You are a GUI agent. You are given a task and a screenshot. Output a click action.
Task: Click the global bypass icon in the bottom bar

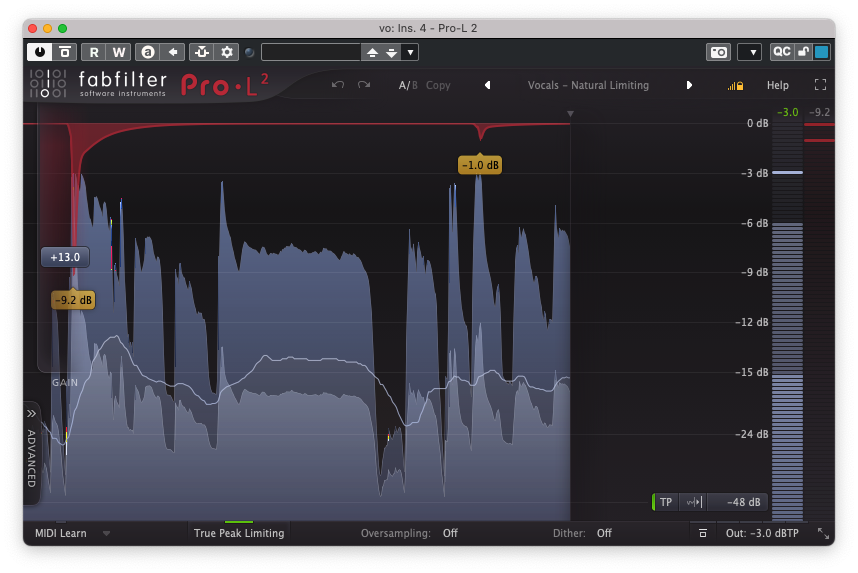click(x=703, y=534)
